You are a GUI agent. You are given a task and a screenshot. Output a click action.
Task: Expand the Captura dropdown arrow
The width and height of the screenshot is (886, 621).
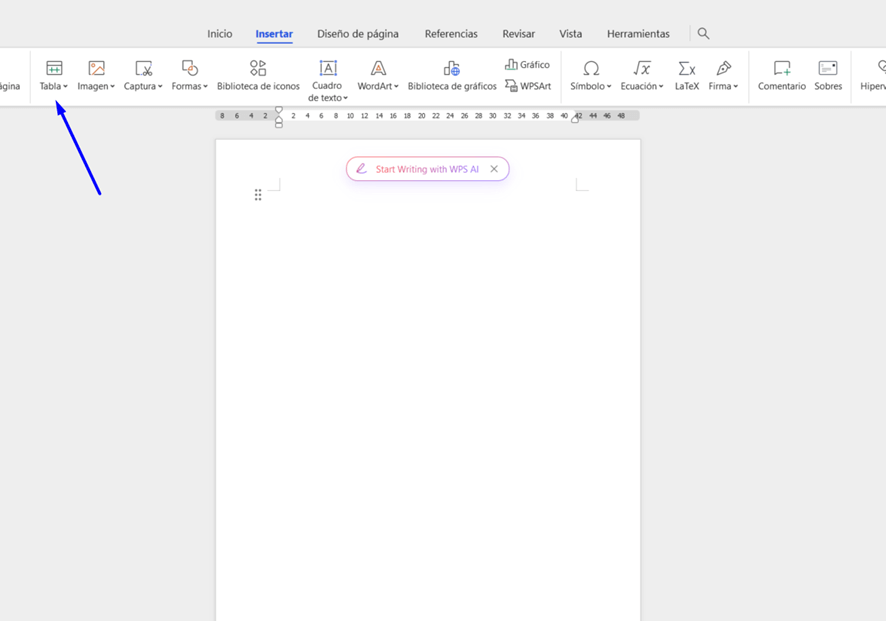coord(160,87)
